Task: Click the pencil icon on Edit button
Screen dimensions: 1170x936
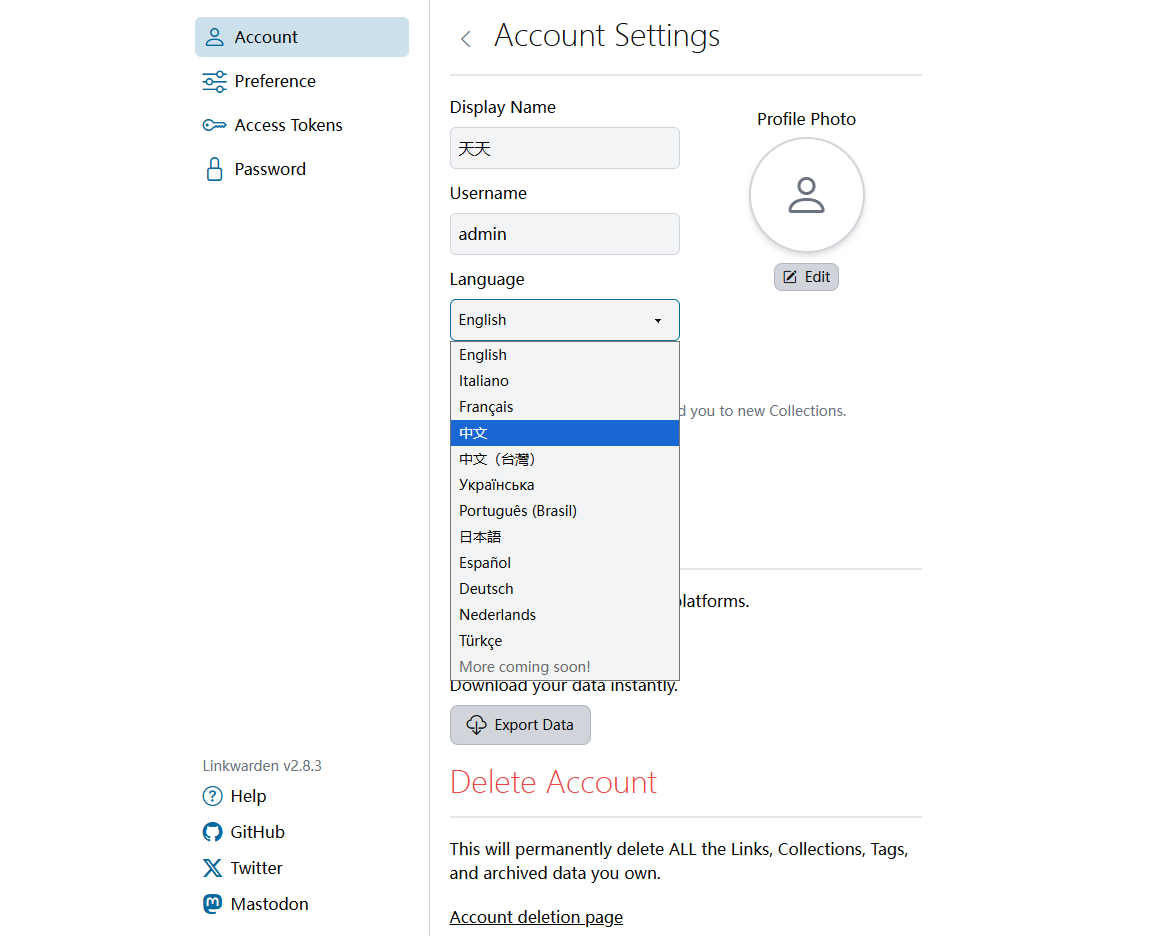Action: point(790,277)
